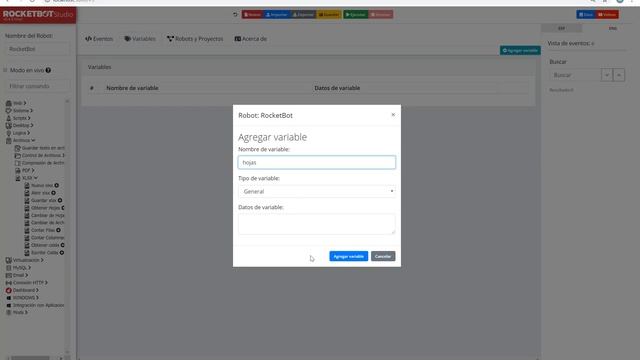Select Integración con Aplicaciones item
Viewport: 640px width, 360px height.
tap(35, 305)
